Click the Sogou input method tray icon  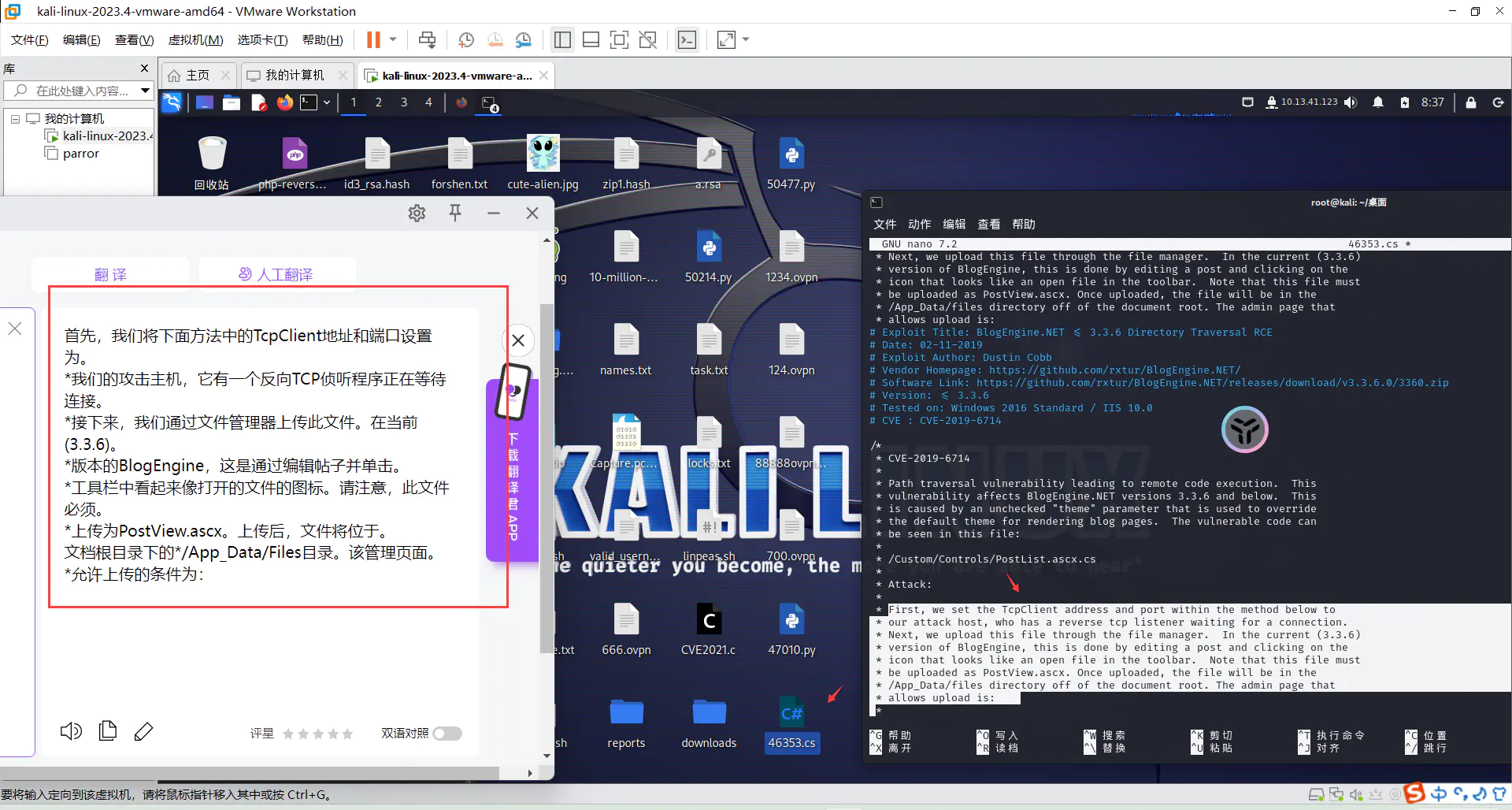[x=1415, y=793]
